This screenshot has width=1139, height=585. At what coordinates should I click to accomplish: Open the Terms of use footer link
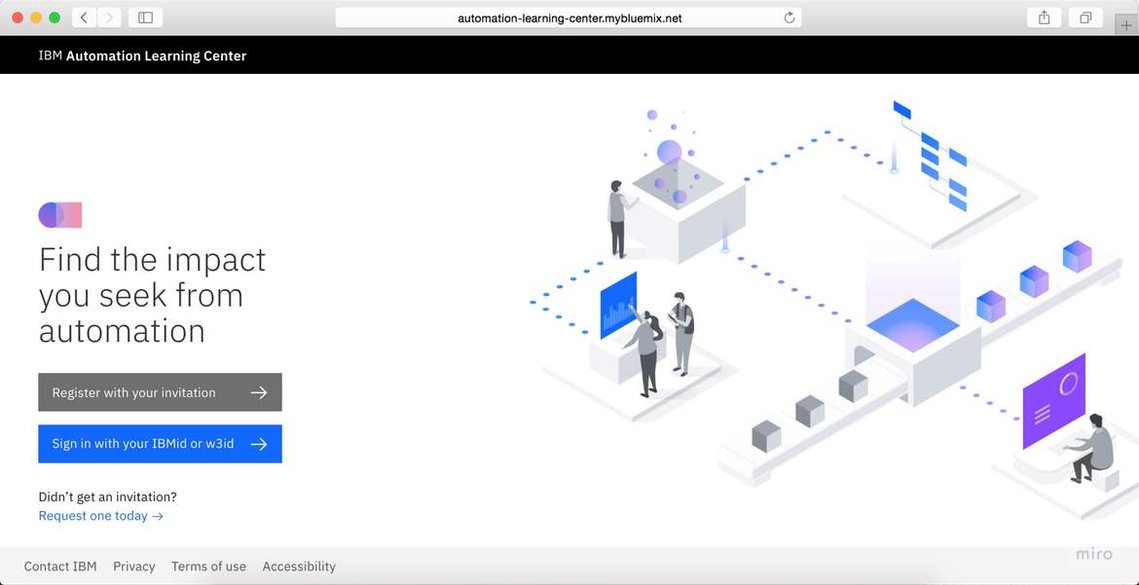pos(208,566)
